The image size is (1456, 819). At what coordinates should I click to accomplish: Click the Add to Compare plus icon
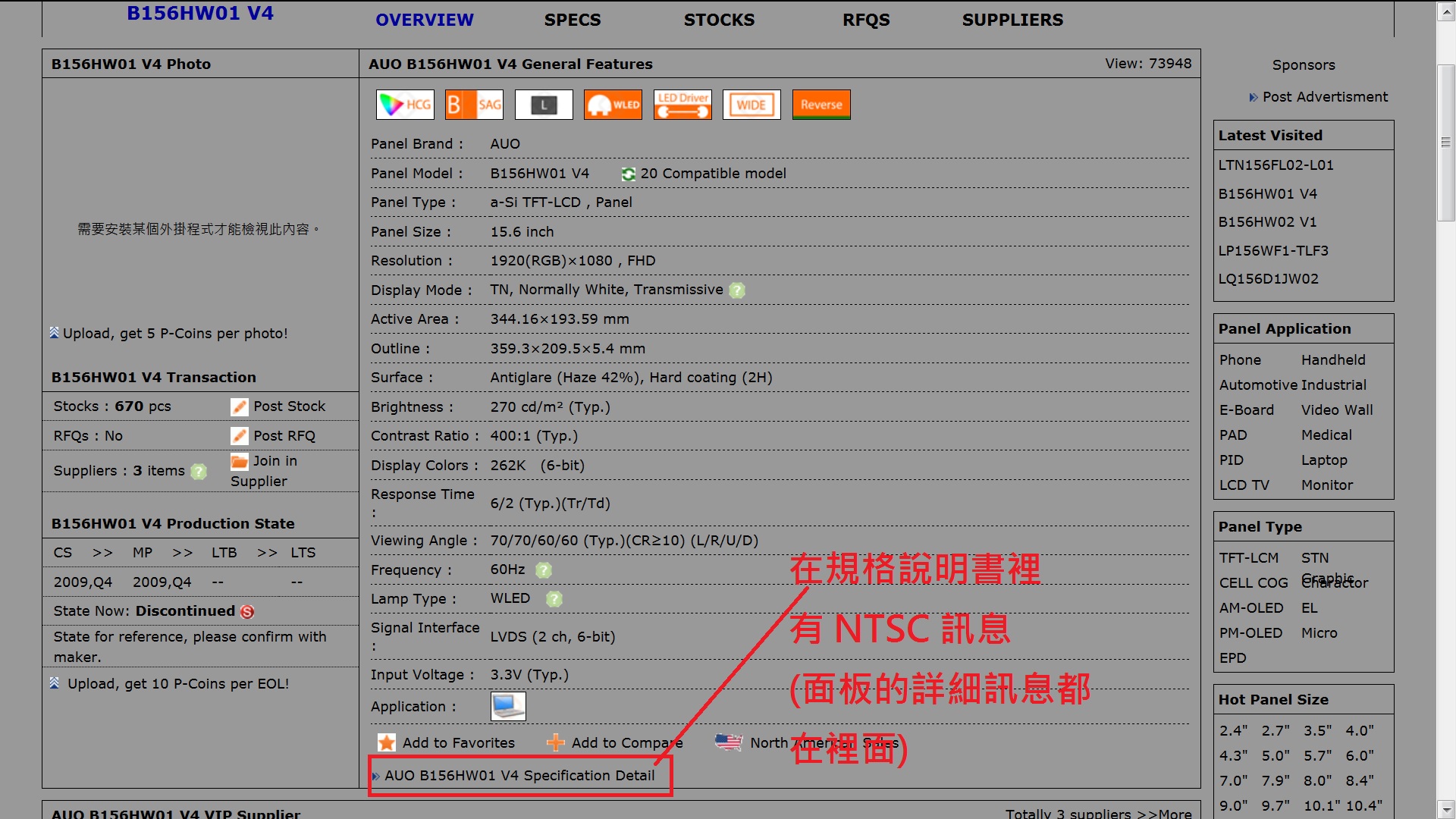click(x=556, y=742)
